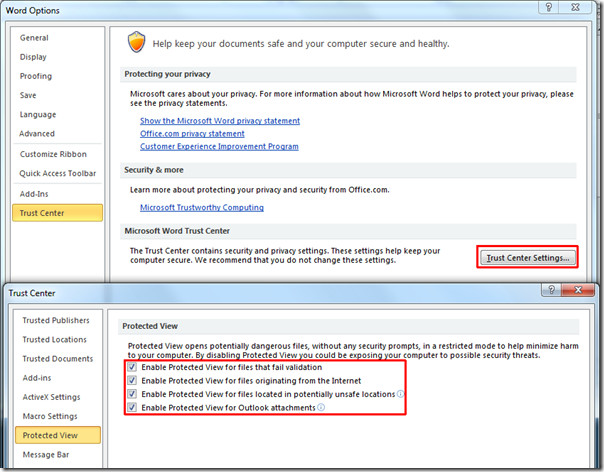The width and height of the screenshot is (604, 472).
Task: Open Quick Access Toolbar options
Action: coord(57,173)
